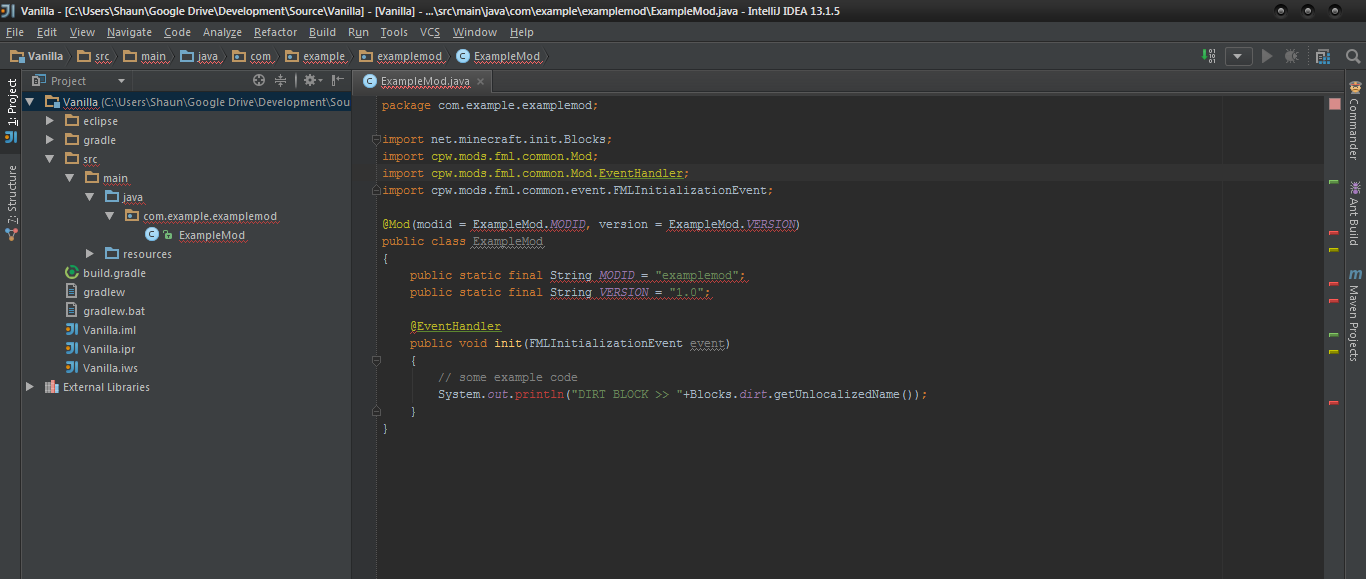Run the project with the play icon
1366x579 pixels.
[1267, 56]
